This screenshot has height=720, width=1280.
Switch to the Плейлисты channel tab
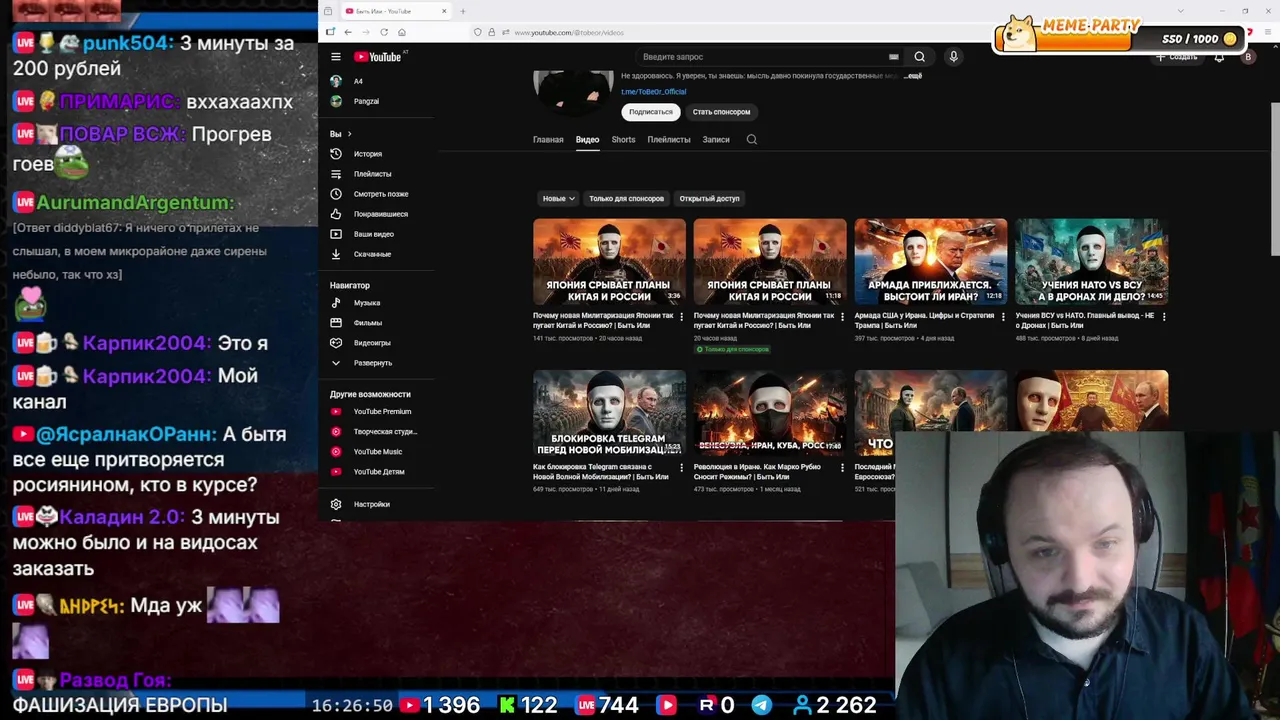pyautogui.click(x=669, y=140)
